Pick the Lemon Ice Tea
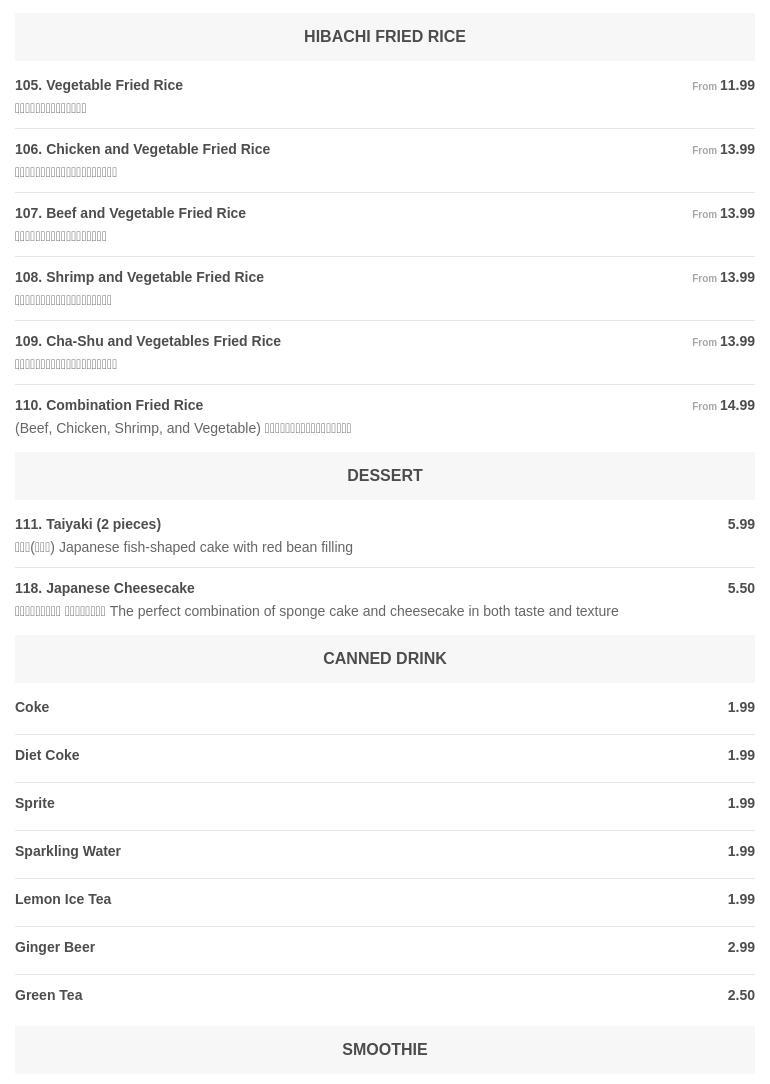 tap(384, 899)
